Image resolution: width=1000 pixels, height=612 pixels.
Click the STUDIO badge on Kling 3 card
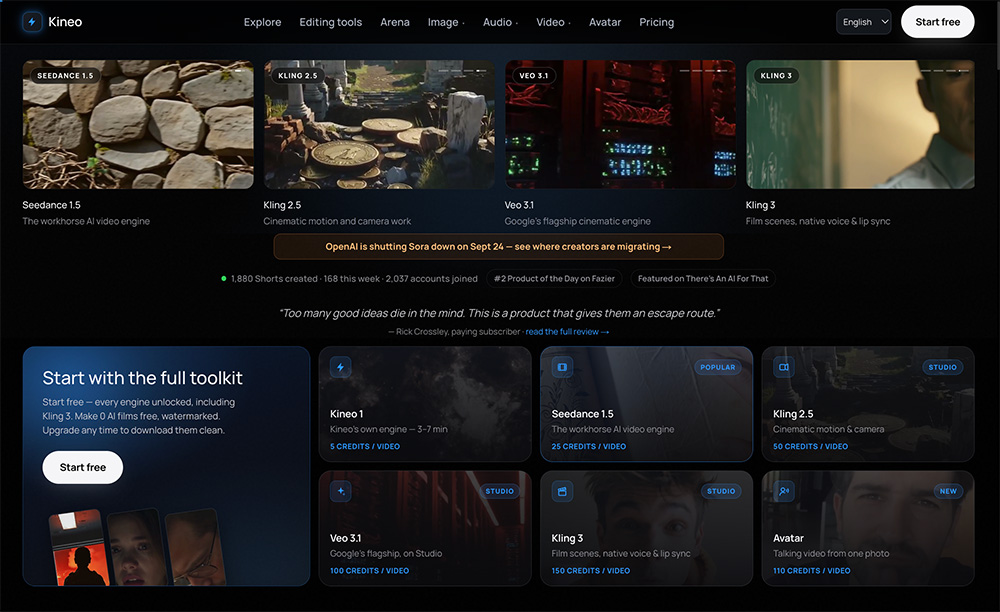coord(721,492)
